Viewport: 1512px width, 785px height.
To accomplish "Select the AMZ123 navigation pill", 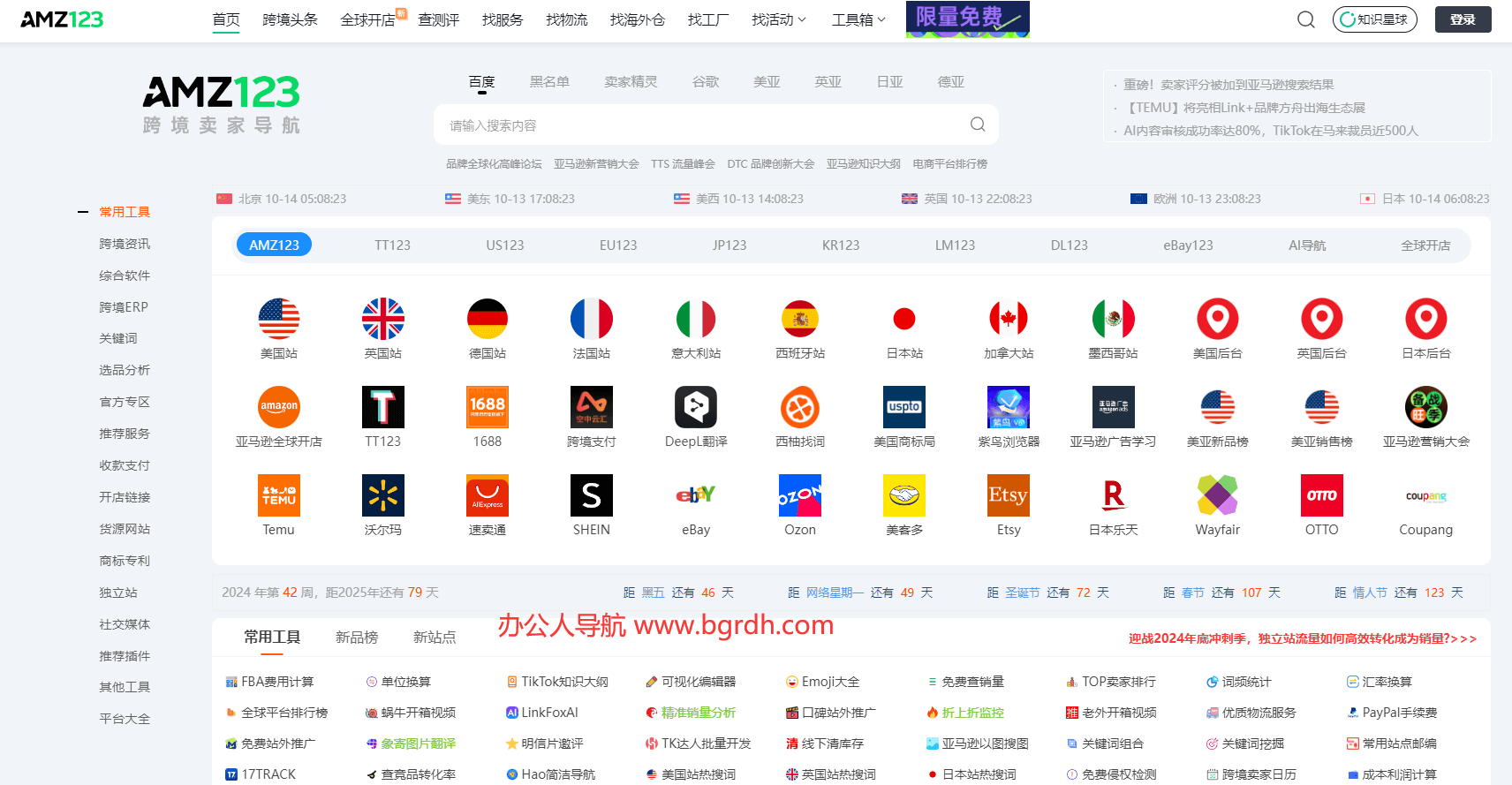I will click(274, 245).
